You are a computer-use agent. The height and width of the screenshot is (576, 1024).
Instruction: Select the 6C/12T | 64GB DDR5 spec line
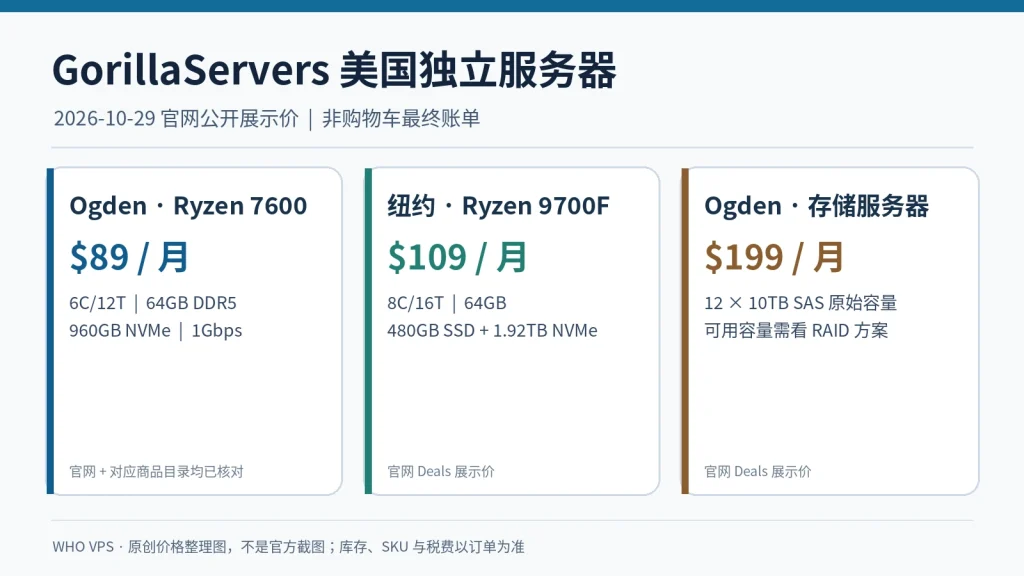(x=153, y=303)
